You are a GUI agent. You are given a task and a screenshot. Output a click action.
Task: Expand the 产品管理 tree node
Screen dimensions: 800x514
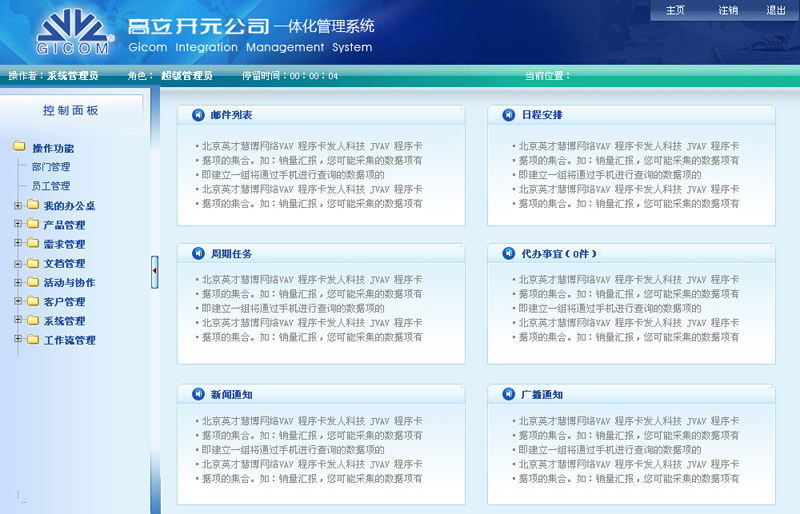[18, 224]
